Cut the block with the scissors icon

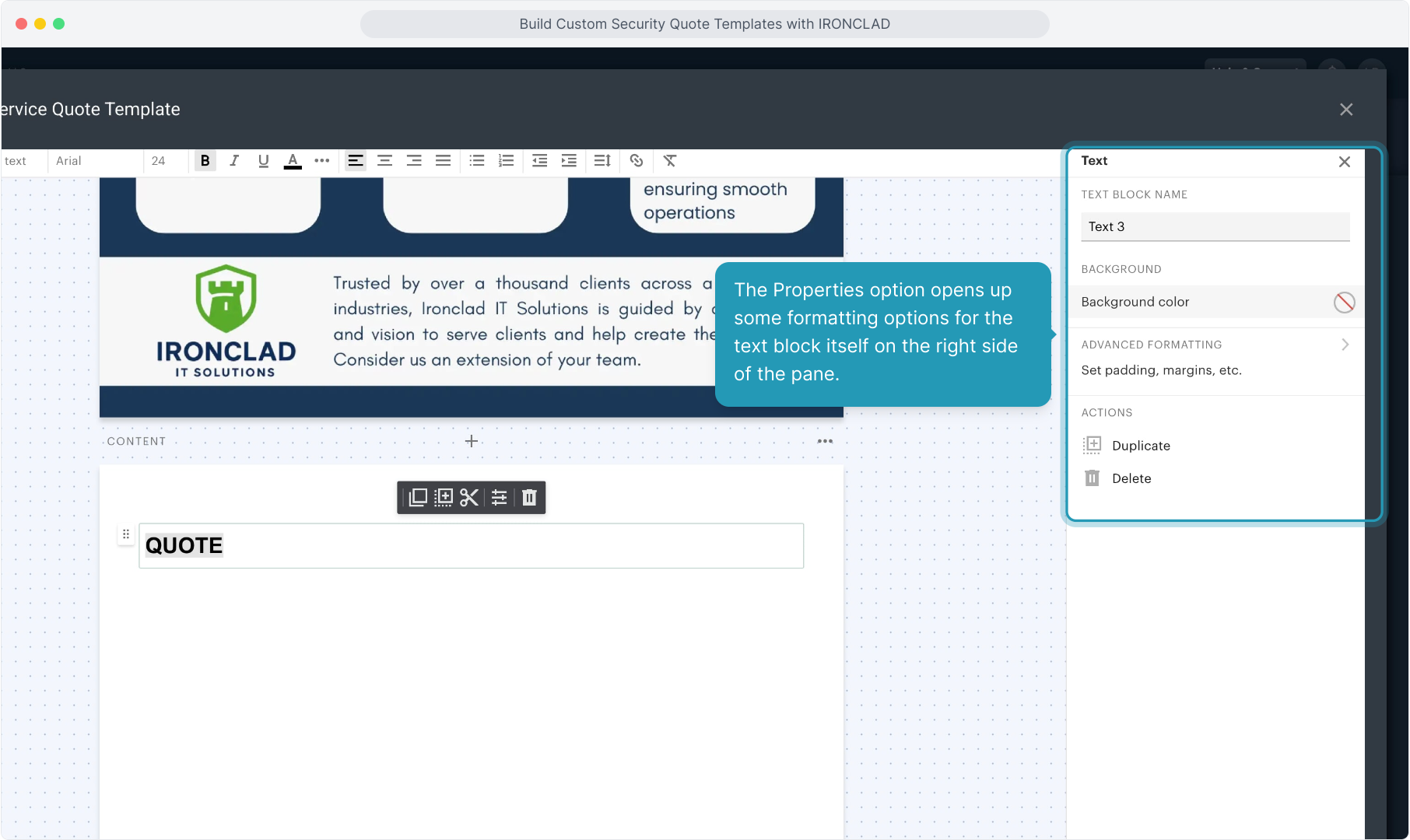click(469, 498)
